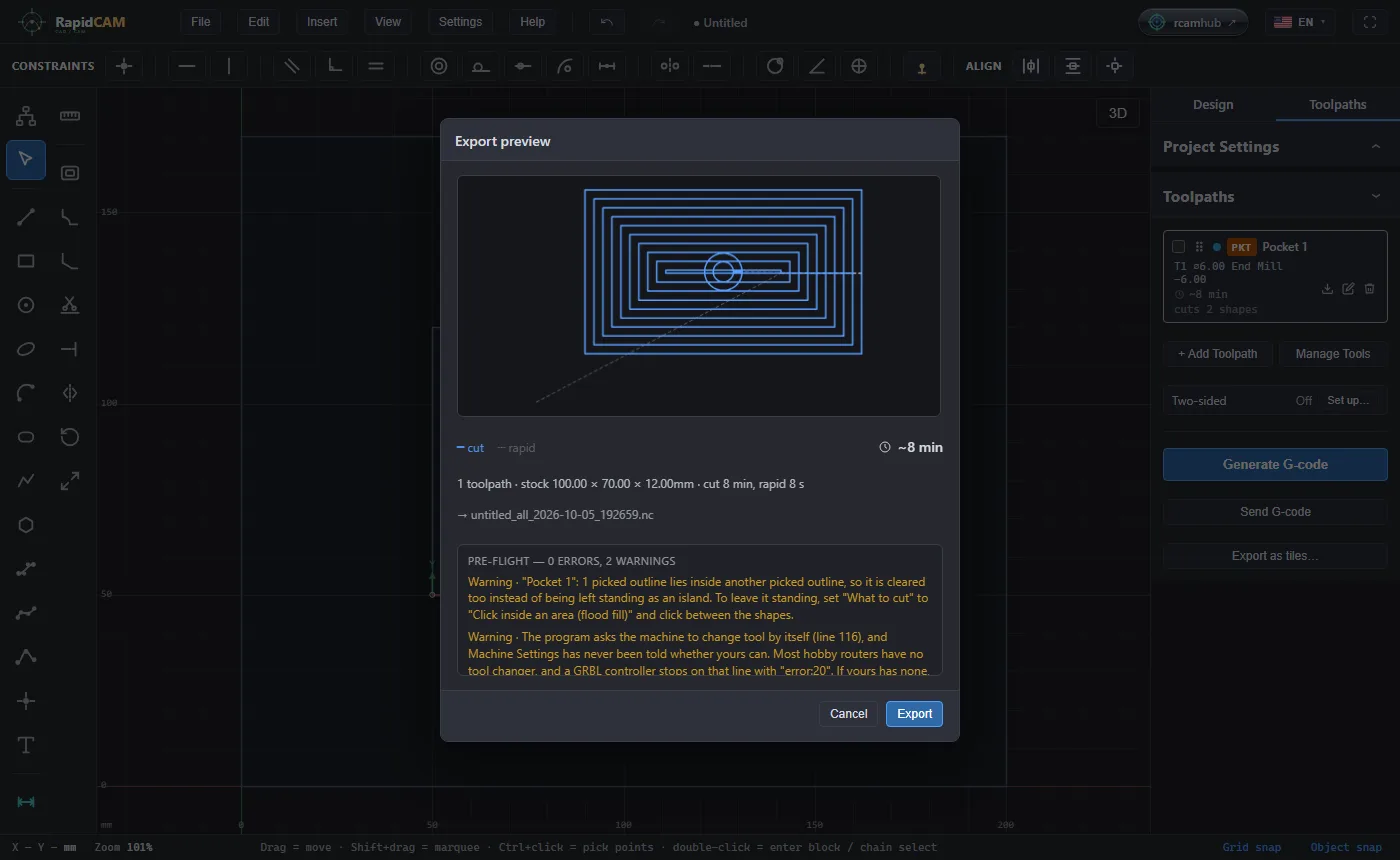This screenshot has width=1400, height=860.
Task: Toggle Object snap in status bar
Action: click(x=1346, y=847)
